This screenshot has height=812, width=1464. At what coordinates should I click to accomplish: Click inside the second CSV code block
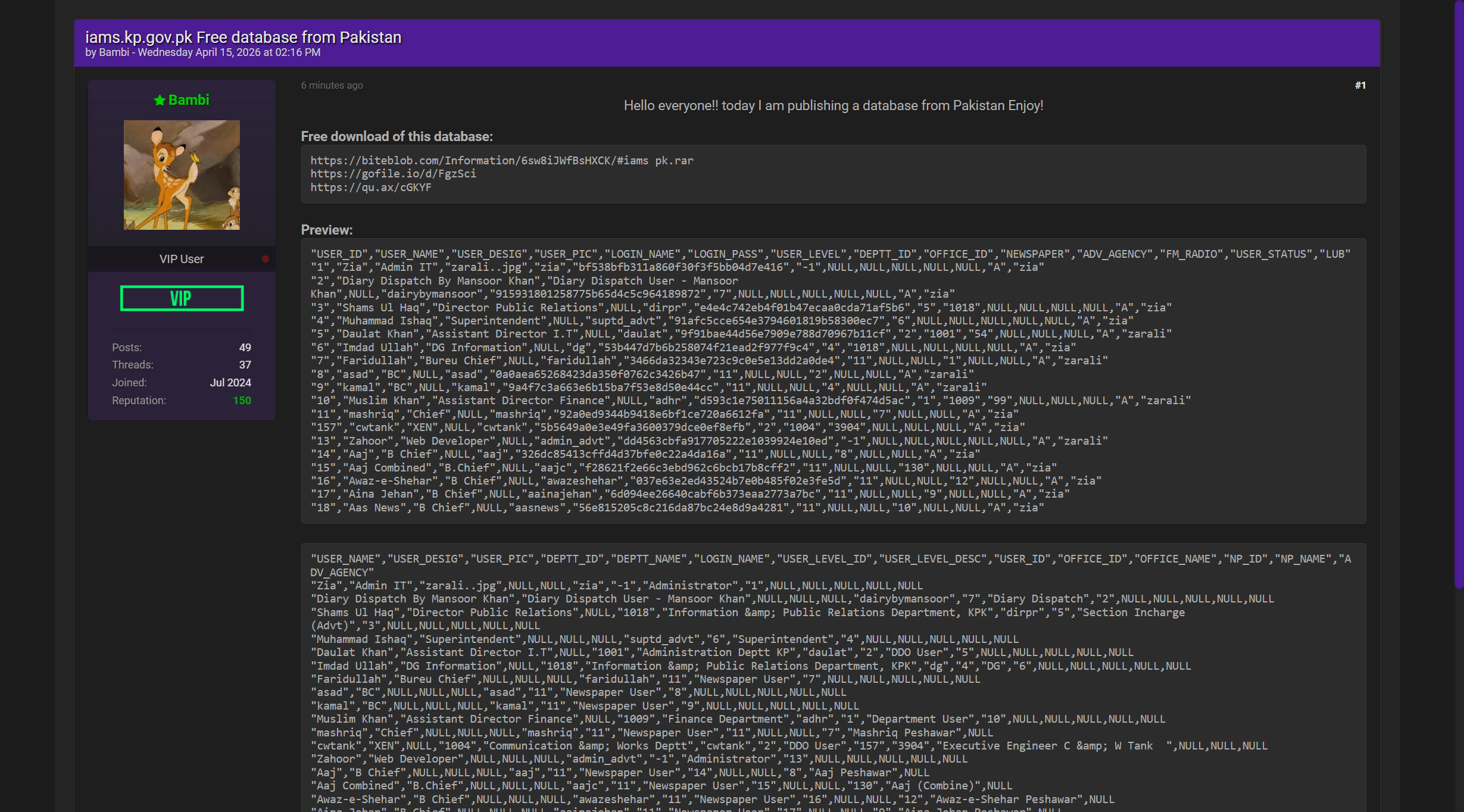(x=834, y=679)
